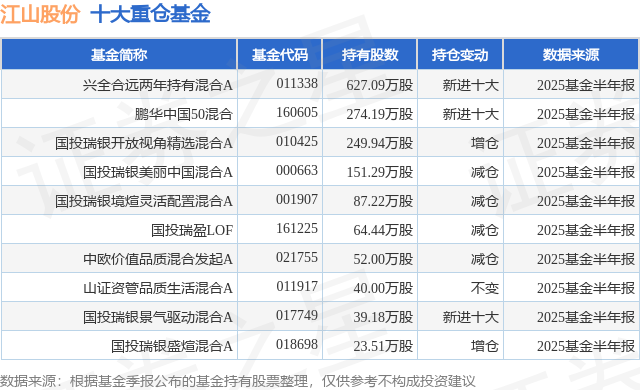This screenshot has width=640, height=390.
Task: Click the 数据来源 column header
Action: pos(571,55)
